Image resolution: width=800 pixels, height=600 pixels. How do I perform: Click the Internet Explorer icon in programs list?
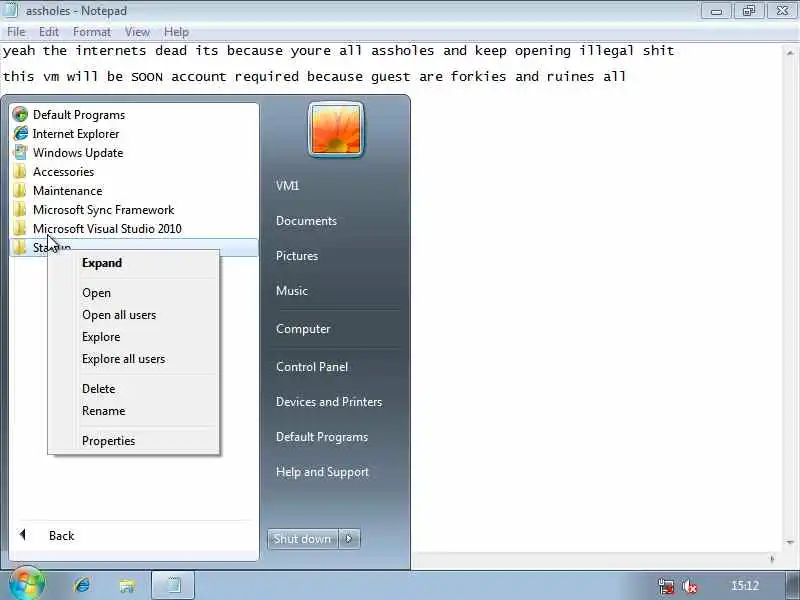tap(20, 133)
